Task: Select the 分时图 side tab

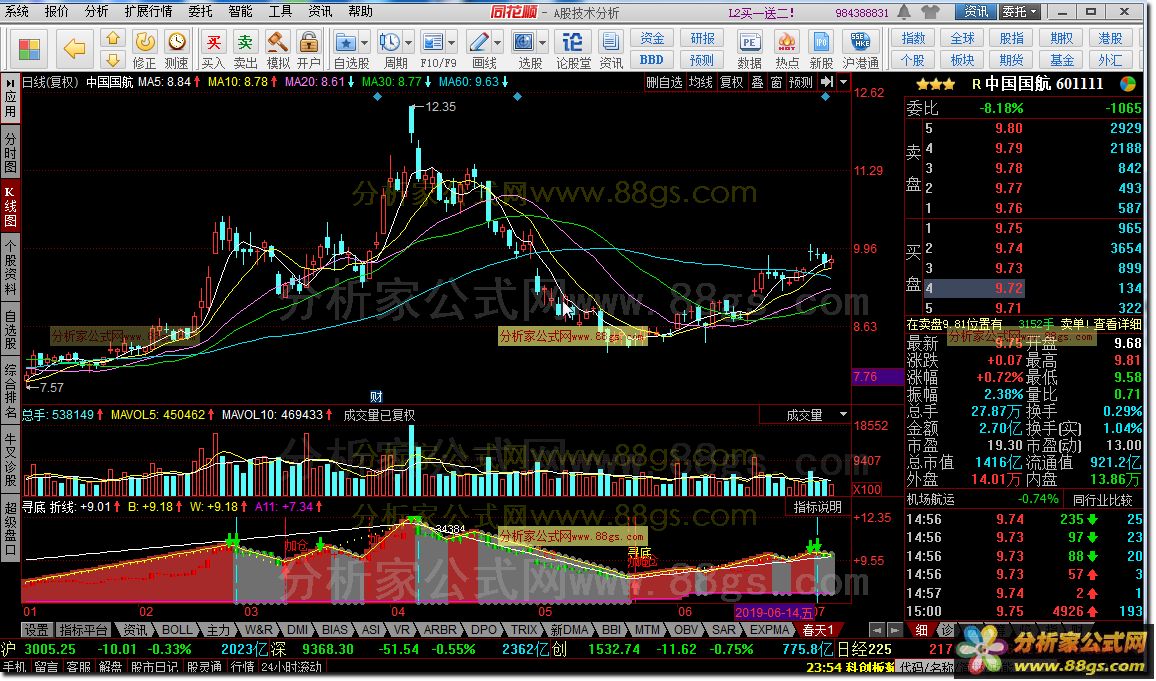Action: (10, 153)
